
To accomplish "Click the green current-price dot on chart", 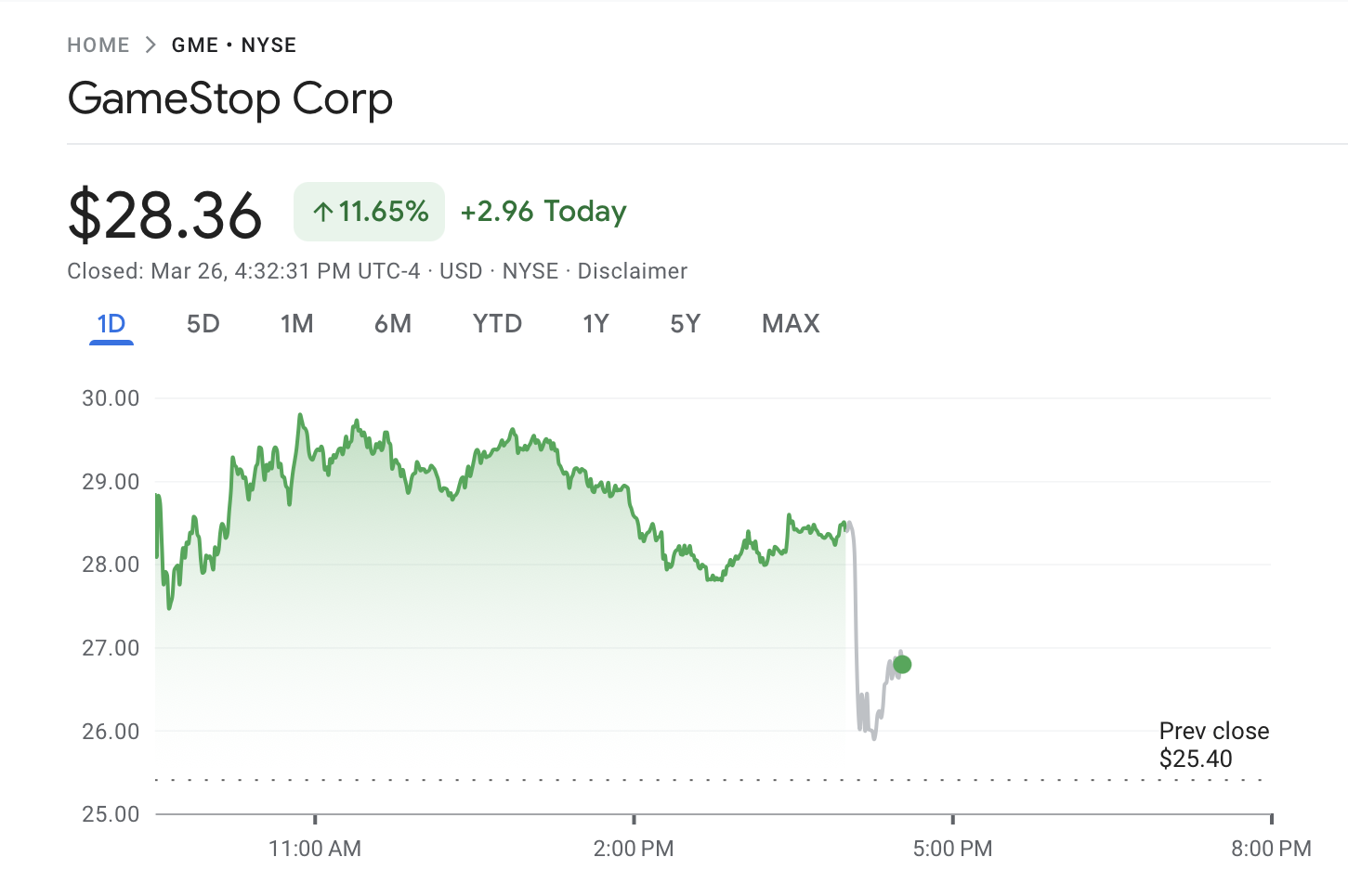I will coord(901,665).
